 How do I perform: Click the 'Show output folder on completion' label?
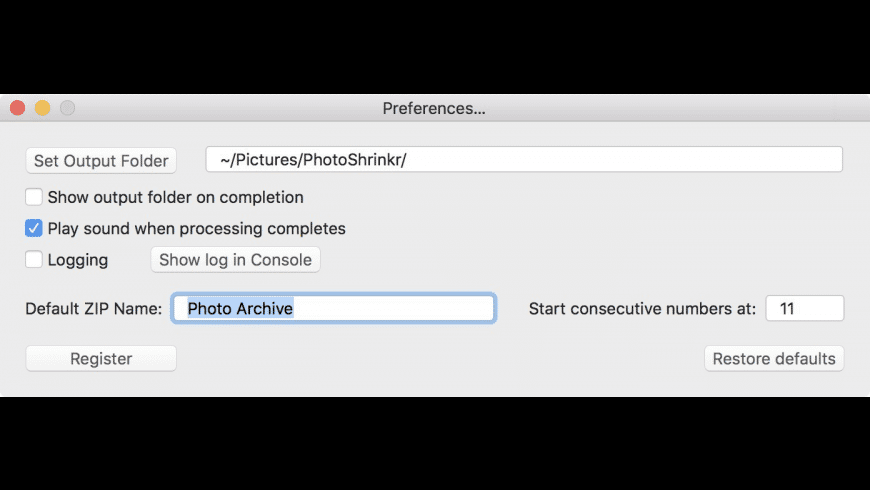point(175,197)
